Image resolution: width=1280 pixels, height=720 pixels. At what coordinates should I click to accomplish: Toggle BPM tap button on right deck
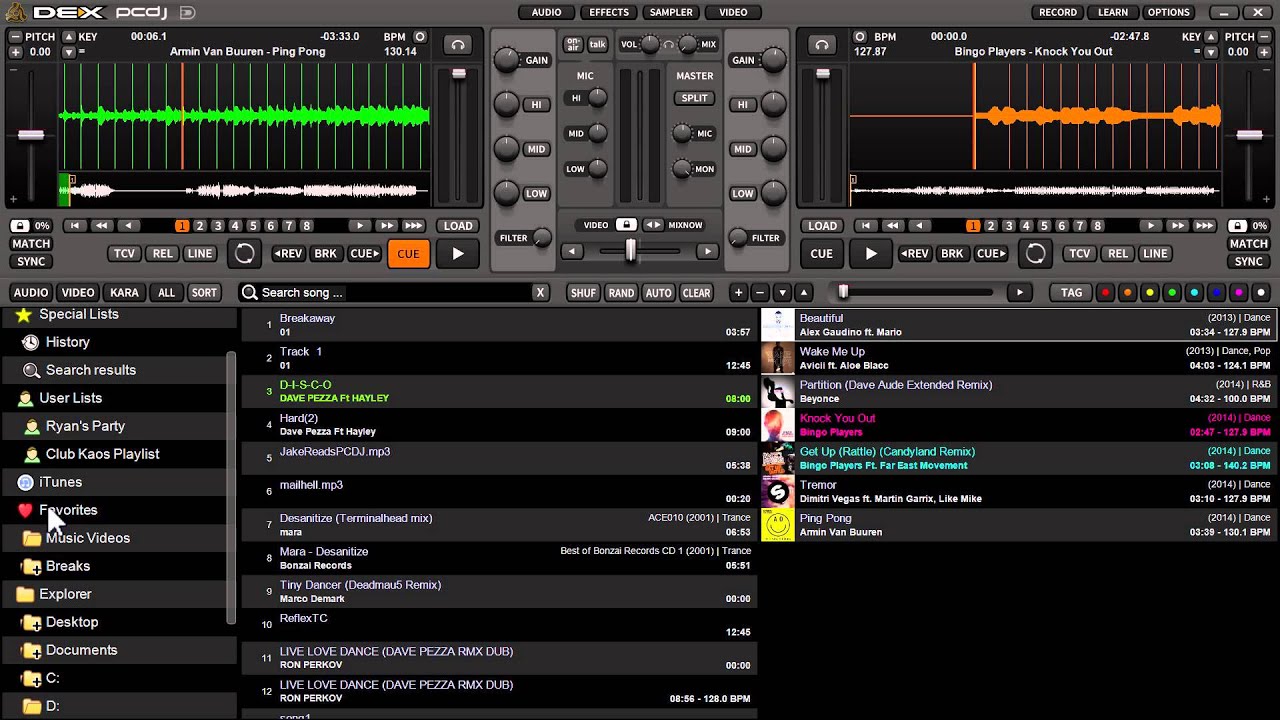coord(860,37)
